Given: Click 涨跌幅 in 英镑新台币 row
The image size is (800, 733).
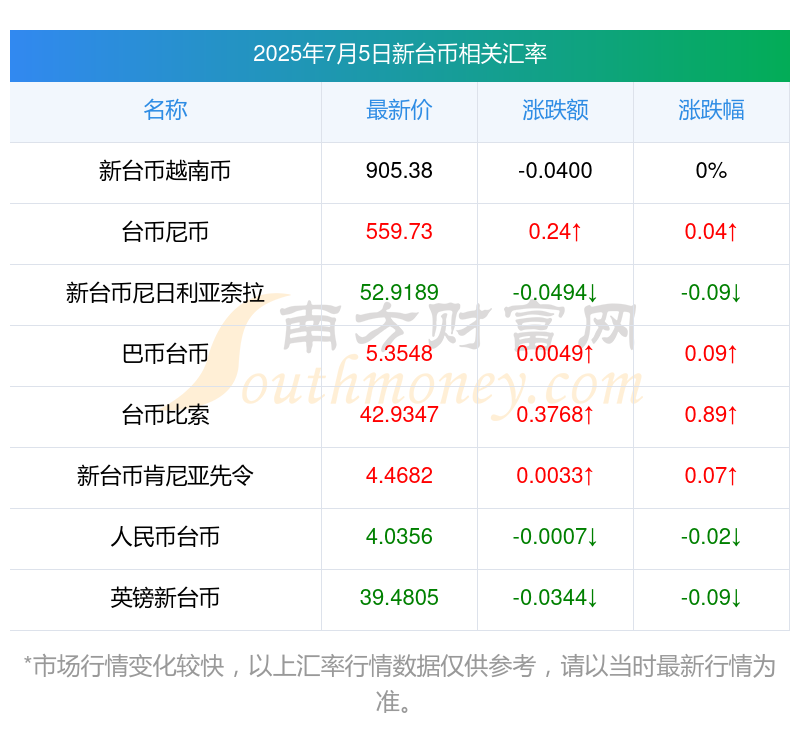Looking at the screenshot, I should [711, 598].
